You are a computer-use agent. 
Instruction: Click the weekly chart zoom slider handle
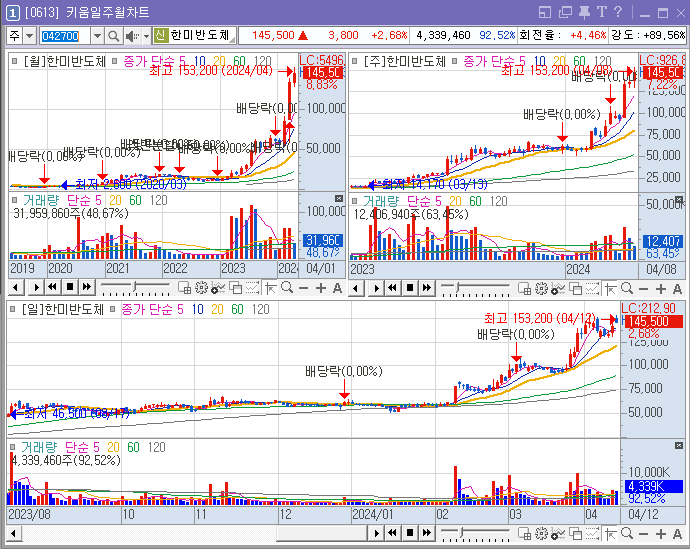[458, 288]
